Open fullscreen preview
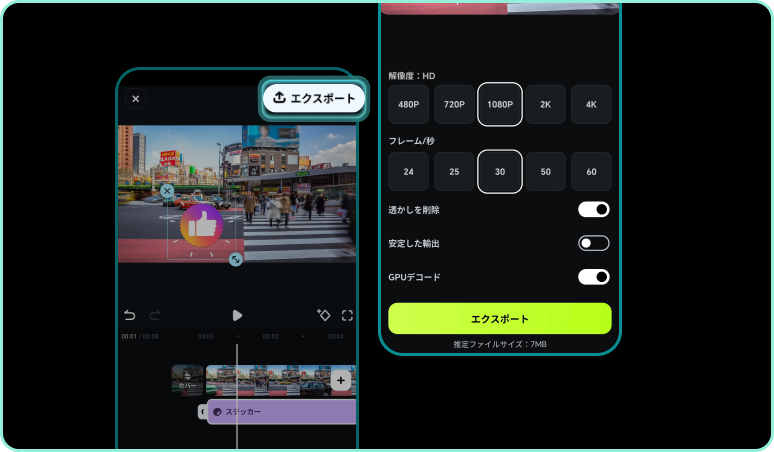 [348, 315]
